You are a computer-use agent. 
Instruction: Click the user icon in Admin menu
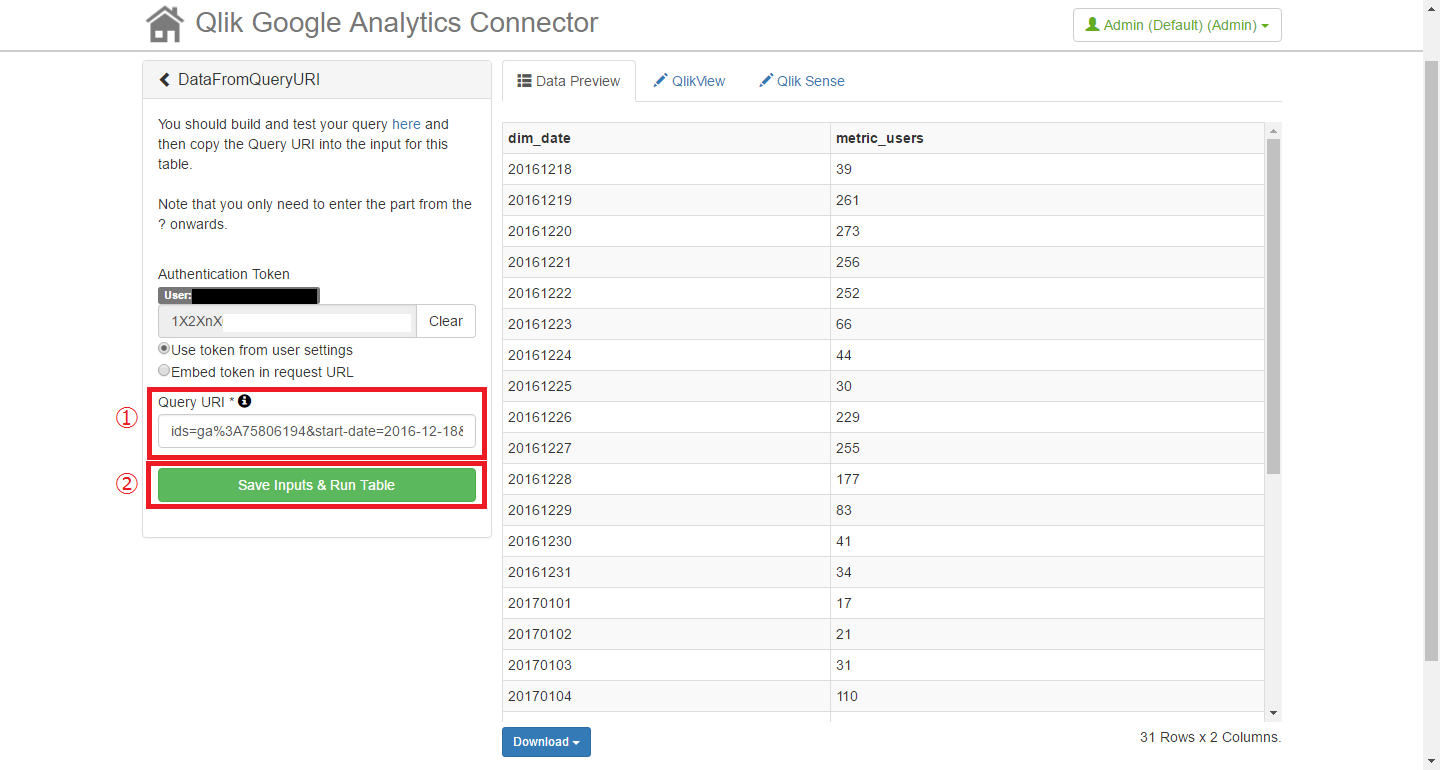tap(1092, 25)
